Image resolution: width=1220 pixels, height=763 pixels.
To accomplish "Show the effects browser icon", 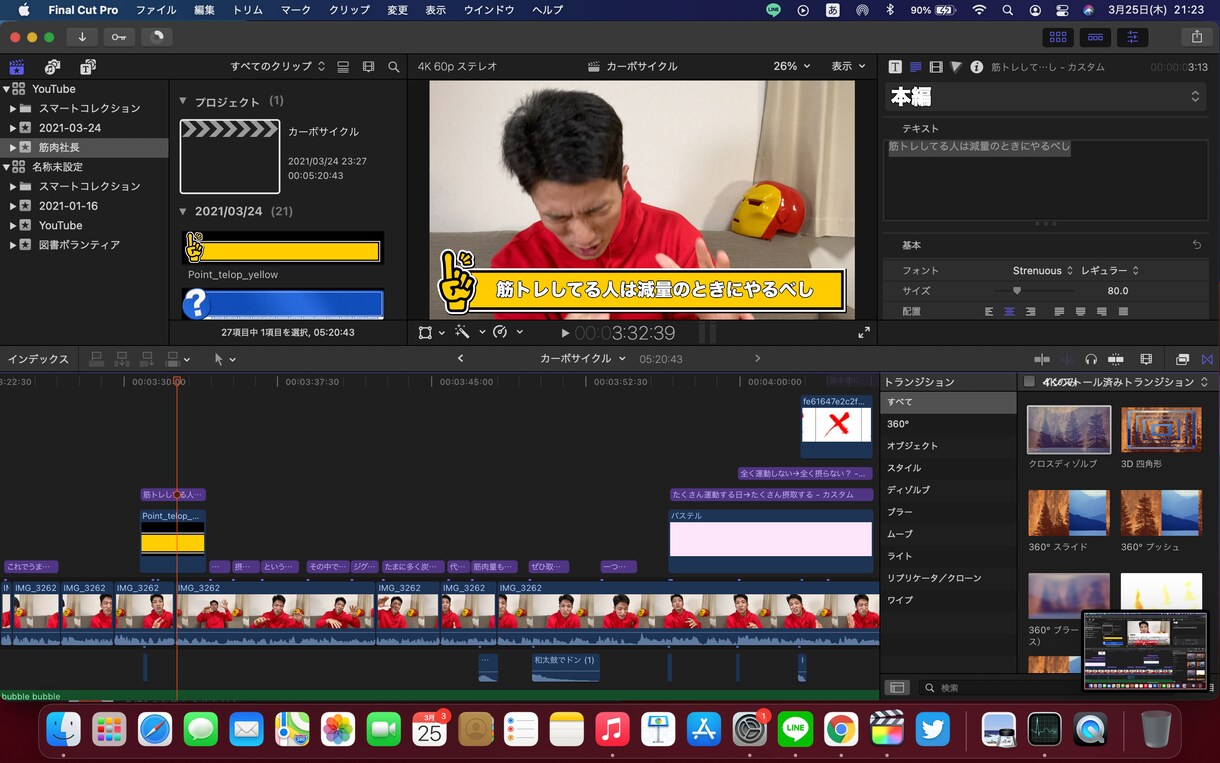I will click(1182, 359).
